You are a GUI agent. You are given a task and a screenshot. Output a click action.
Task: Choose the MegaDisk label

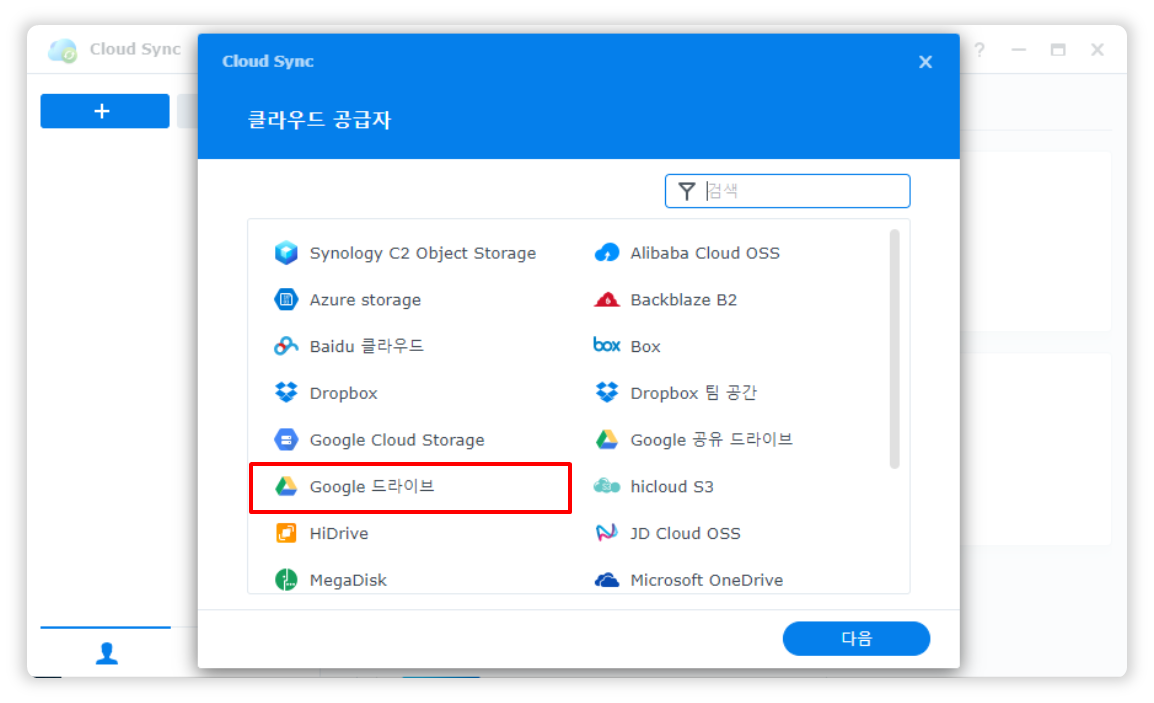pos(348,580)
